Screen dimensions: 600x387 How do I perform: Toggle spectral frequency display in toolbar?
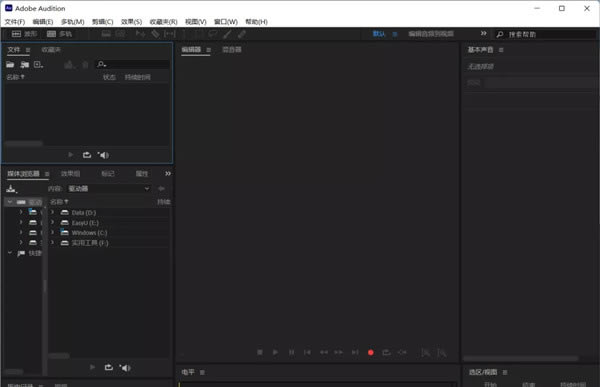point(106,34)
